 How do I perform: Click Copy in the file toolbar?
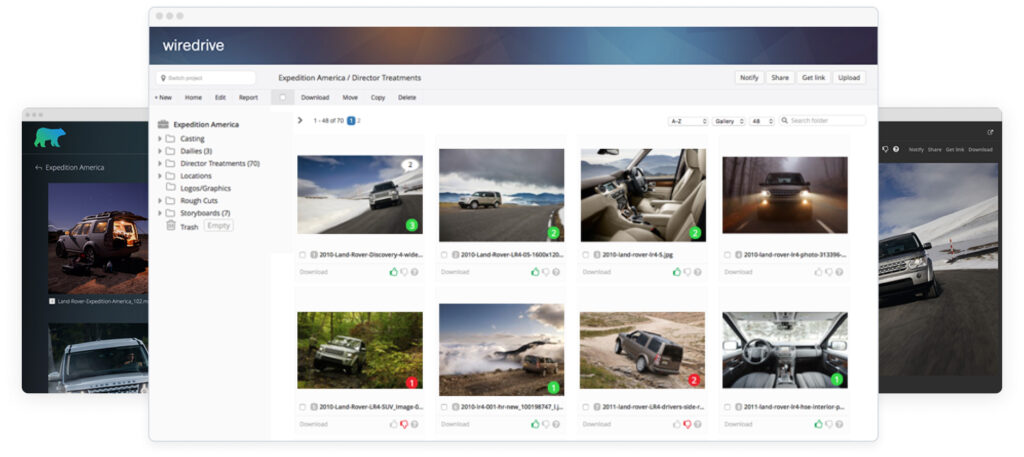(x=377, y=97)
